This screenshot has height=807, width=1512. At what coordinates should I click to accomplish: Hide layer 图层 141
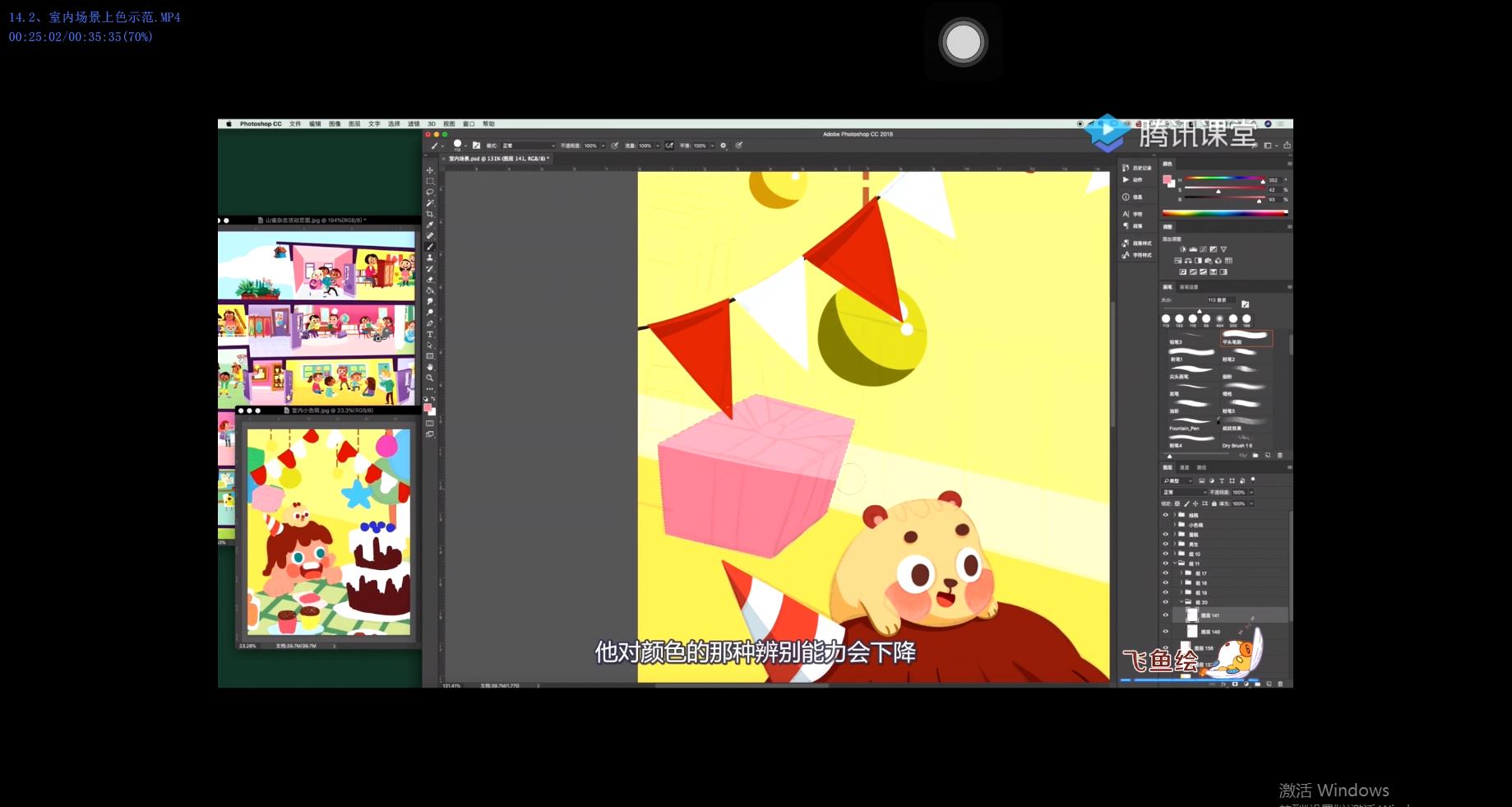[x=1166, y=615]
